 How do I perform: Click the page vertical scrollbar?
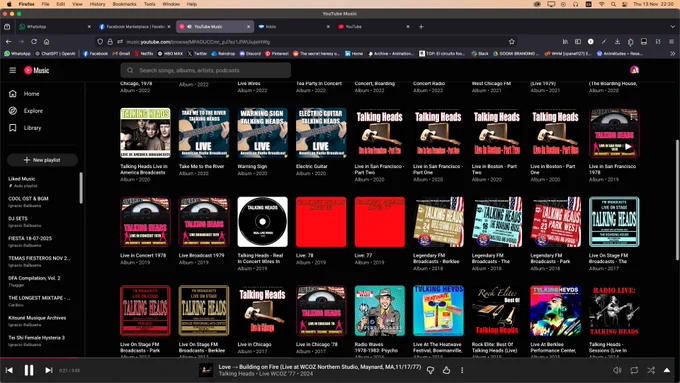tap(677, 200)
